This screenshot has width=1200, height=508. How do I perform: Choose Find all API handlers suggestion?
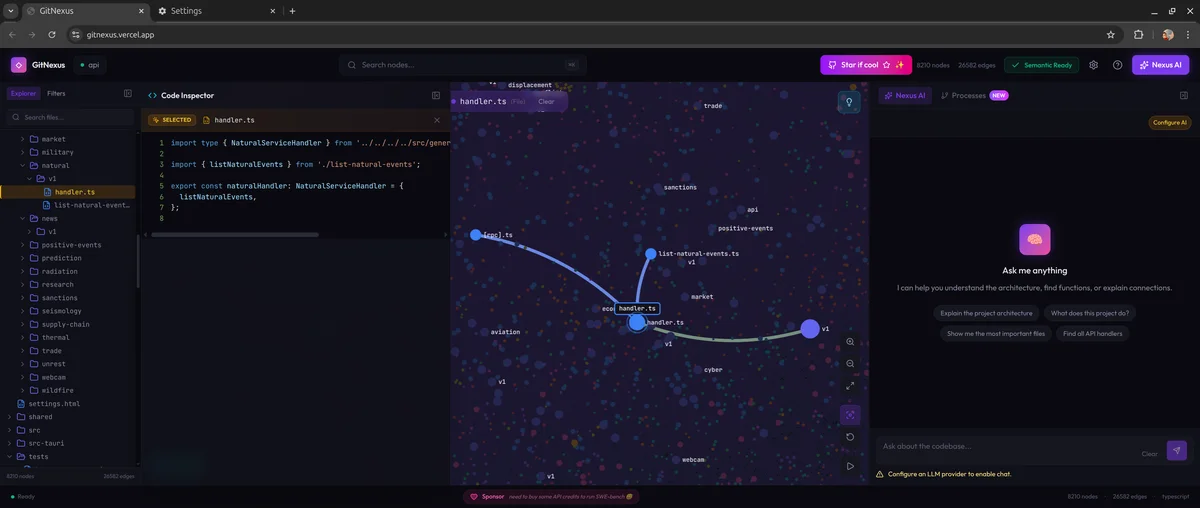tap(1093, 334)
